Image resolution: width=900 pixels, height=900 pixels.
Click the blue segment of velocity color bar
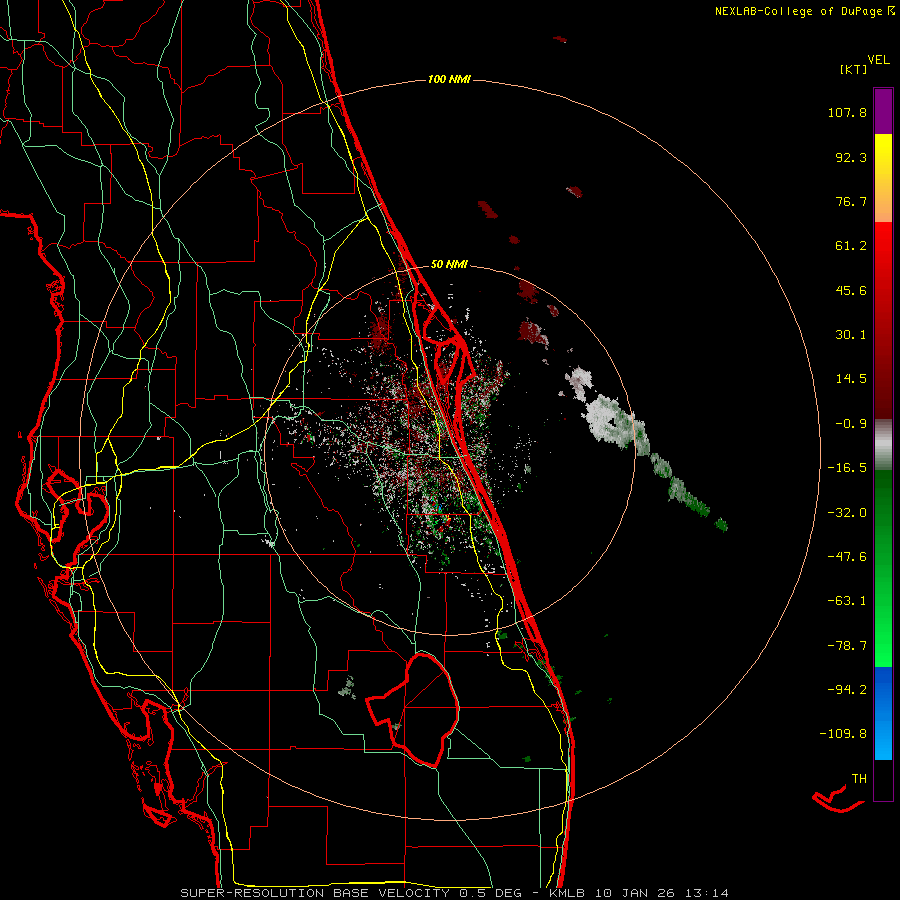click(883, 713)
